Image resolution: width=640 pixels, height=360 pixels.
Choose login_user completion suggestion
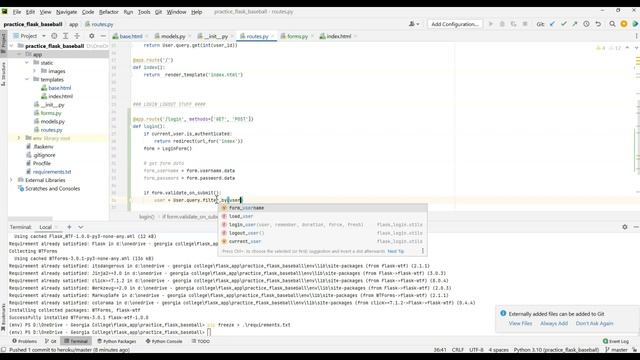(322, 224)
